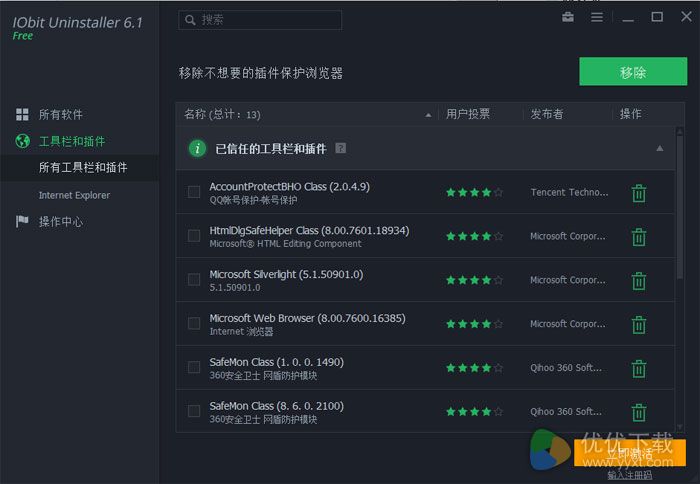Viewport: 700px width, 484px height.
Task: Click the star rating of SafeMon Class 8.6.0.2100
Action: pos(475,412)
